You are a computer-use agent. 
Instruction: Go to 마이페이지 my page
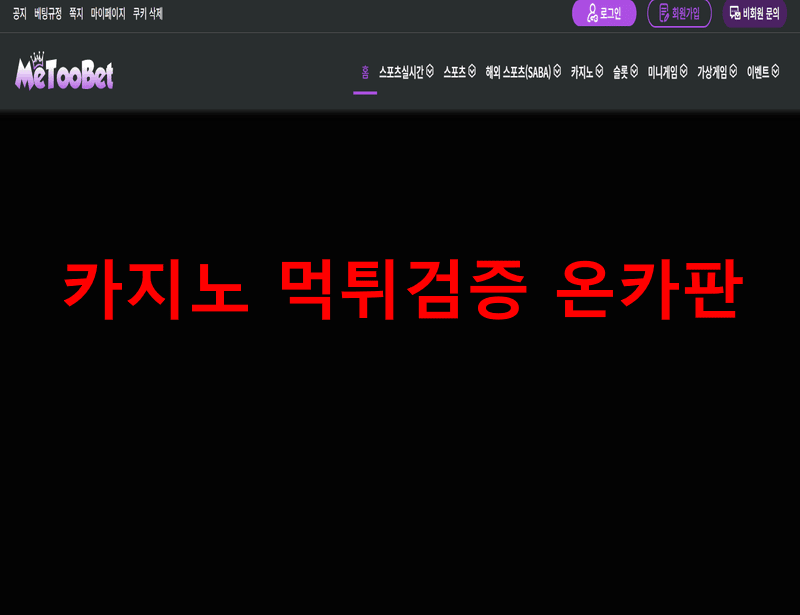coord(108,14)
